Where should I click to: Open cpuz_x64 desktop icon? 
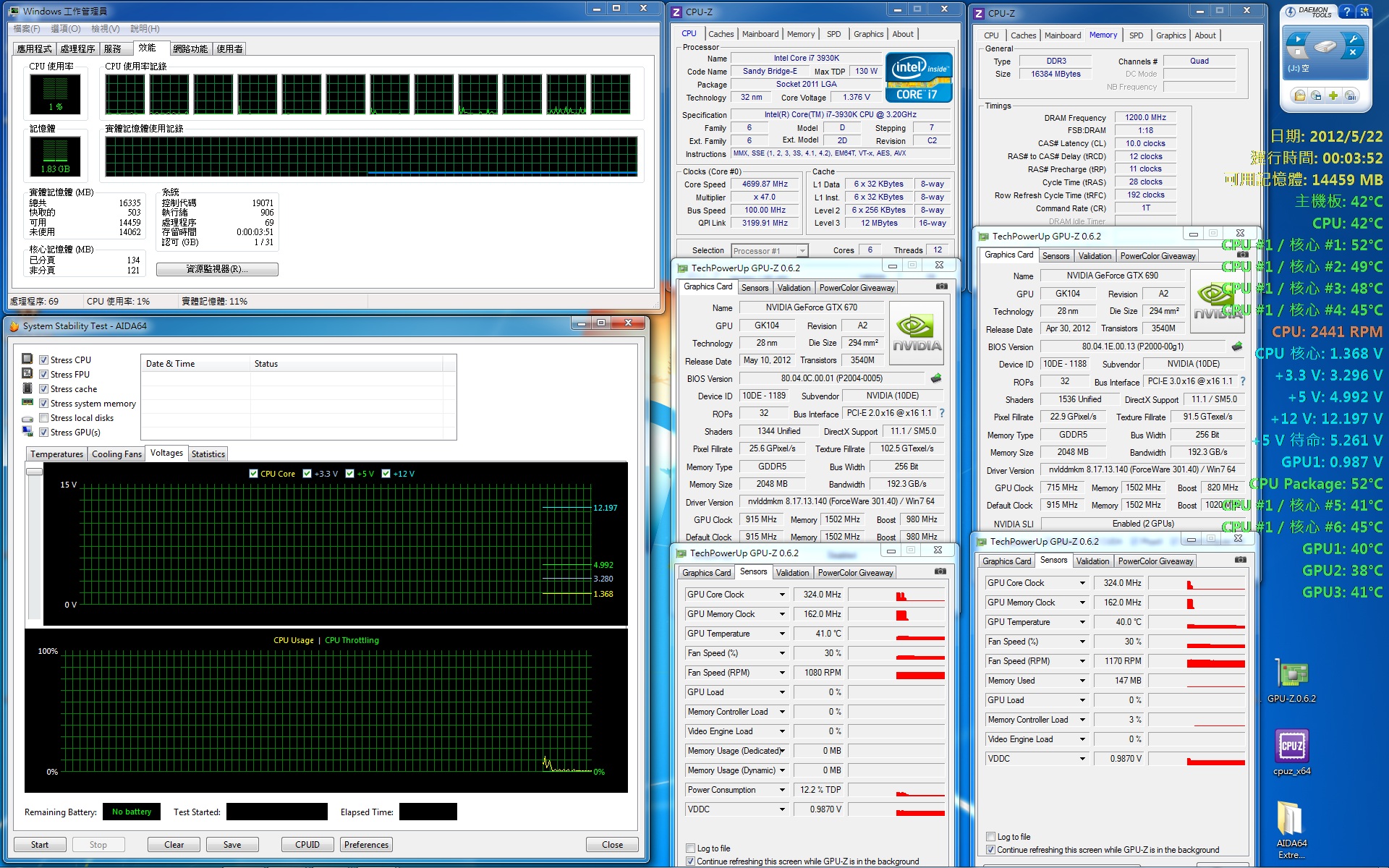pyautogui.click(x=1291, y=752)
